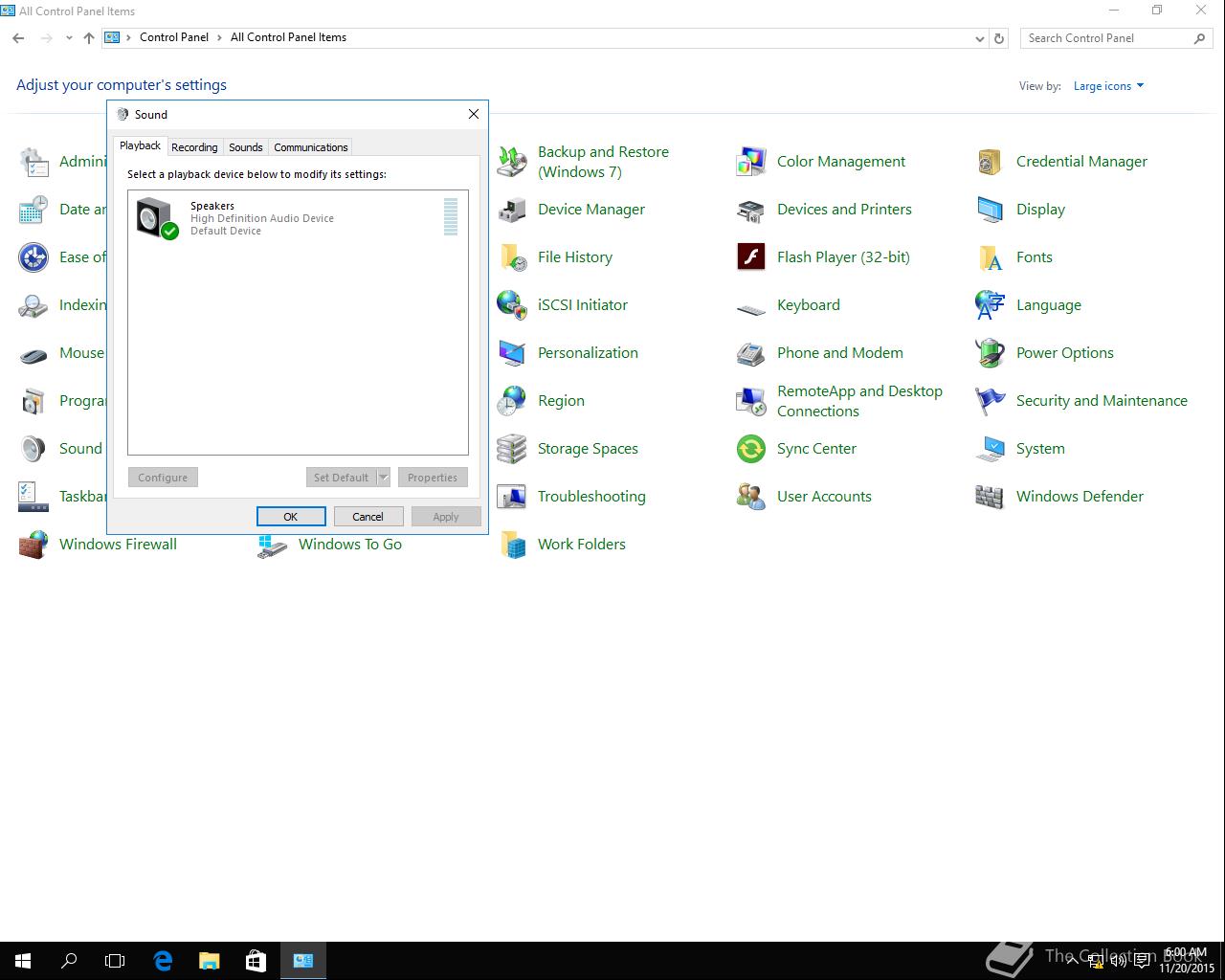
Task: Open the System icon
Action: 991,449
